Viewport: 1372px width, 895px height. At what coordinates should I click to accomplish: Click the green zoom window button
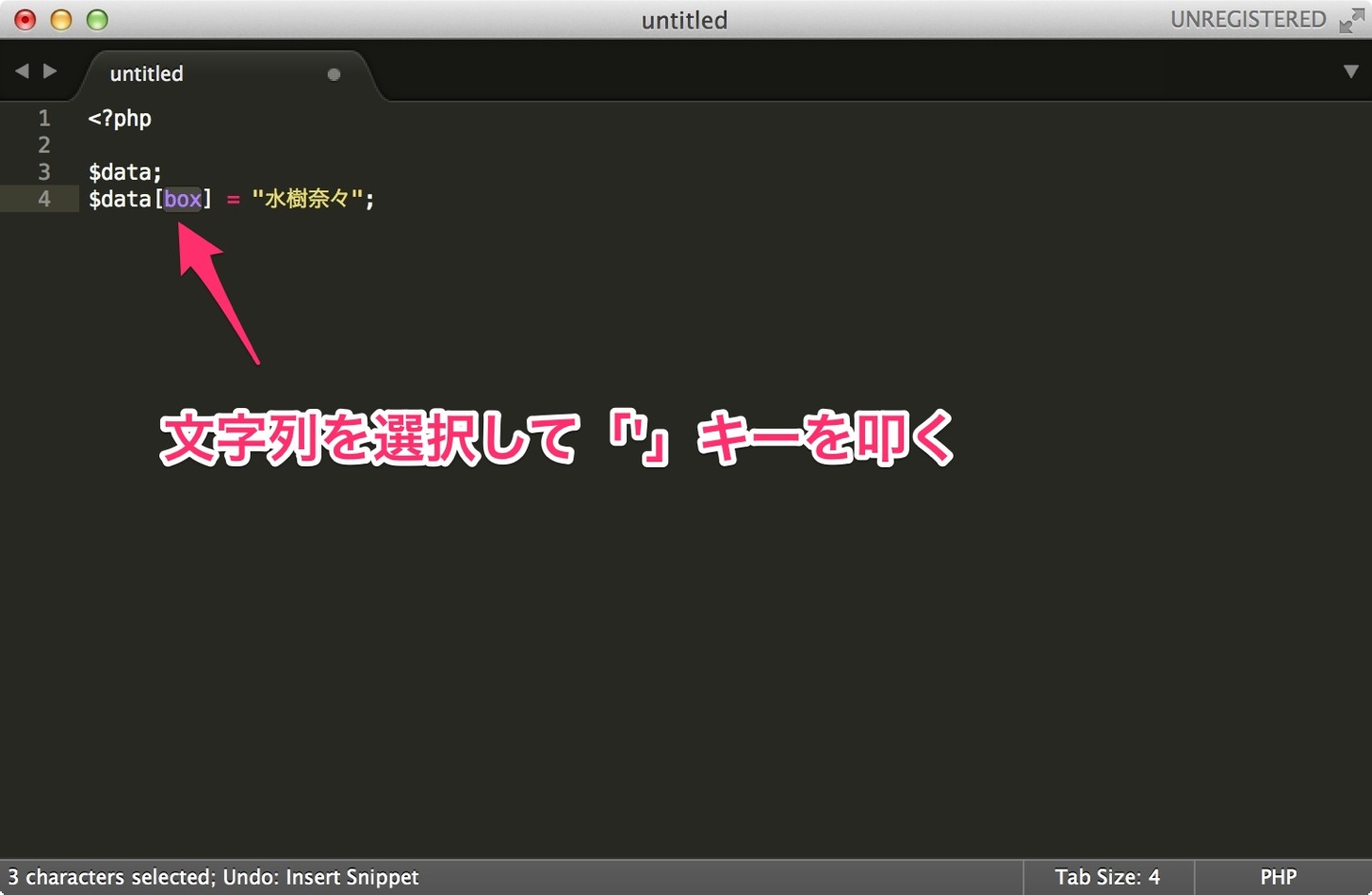(97, 20)
